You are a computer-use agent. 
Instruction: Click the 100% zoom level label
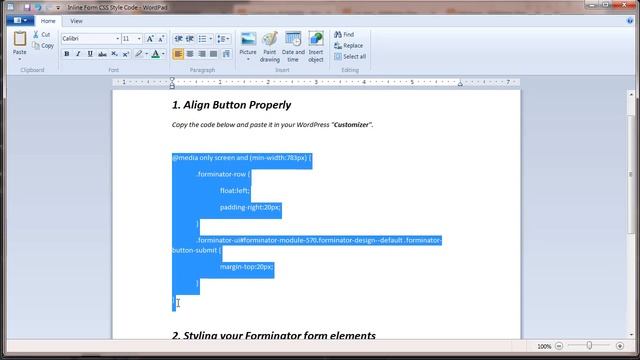544,347
